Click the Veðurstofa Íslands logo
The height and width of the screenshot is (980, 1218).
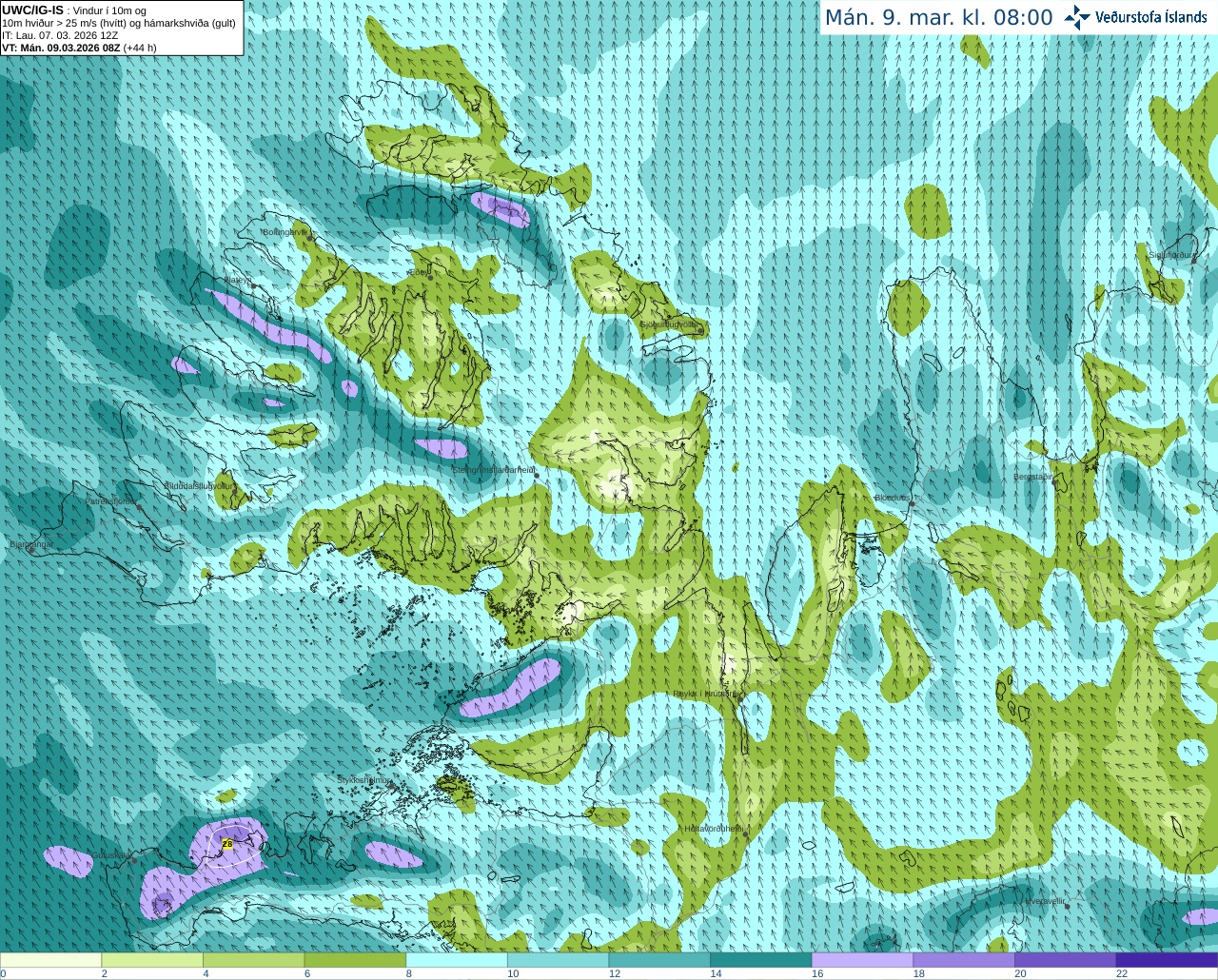click(x=1136, y=17)
